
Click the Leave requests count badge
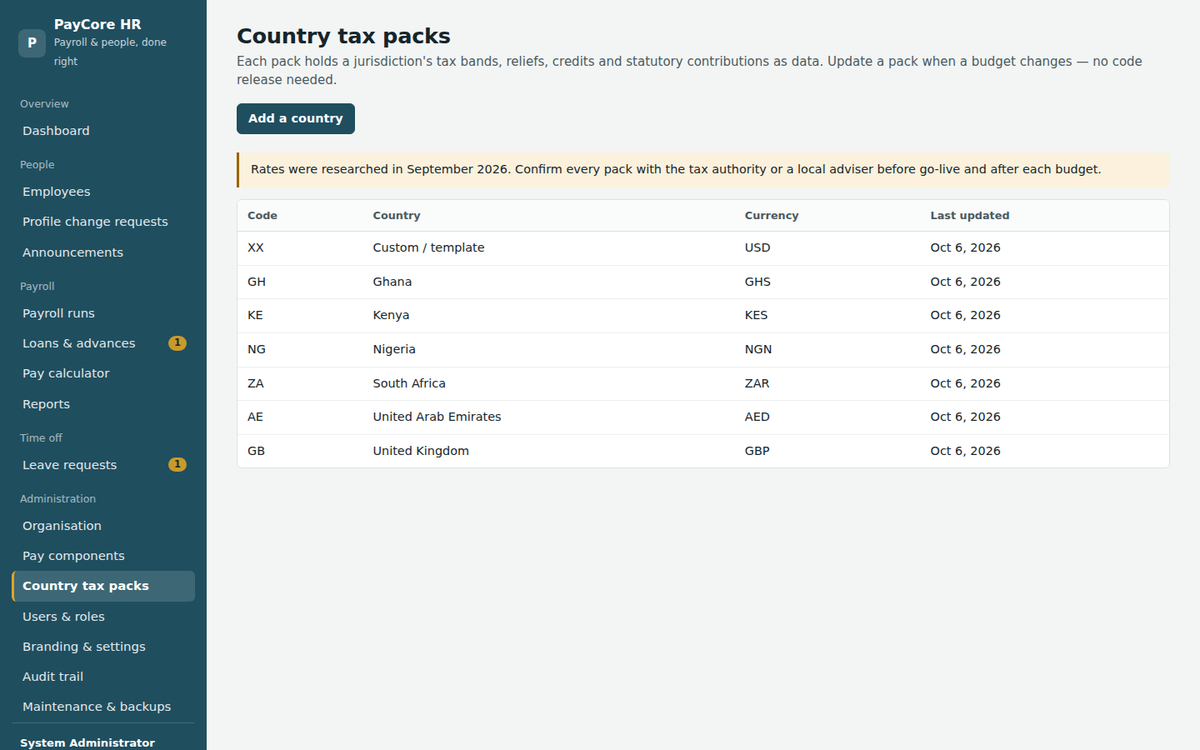click(177, 464)
